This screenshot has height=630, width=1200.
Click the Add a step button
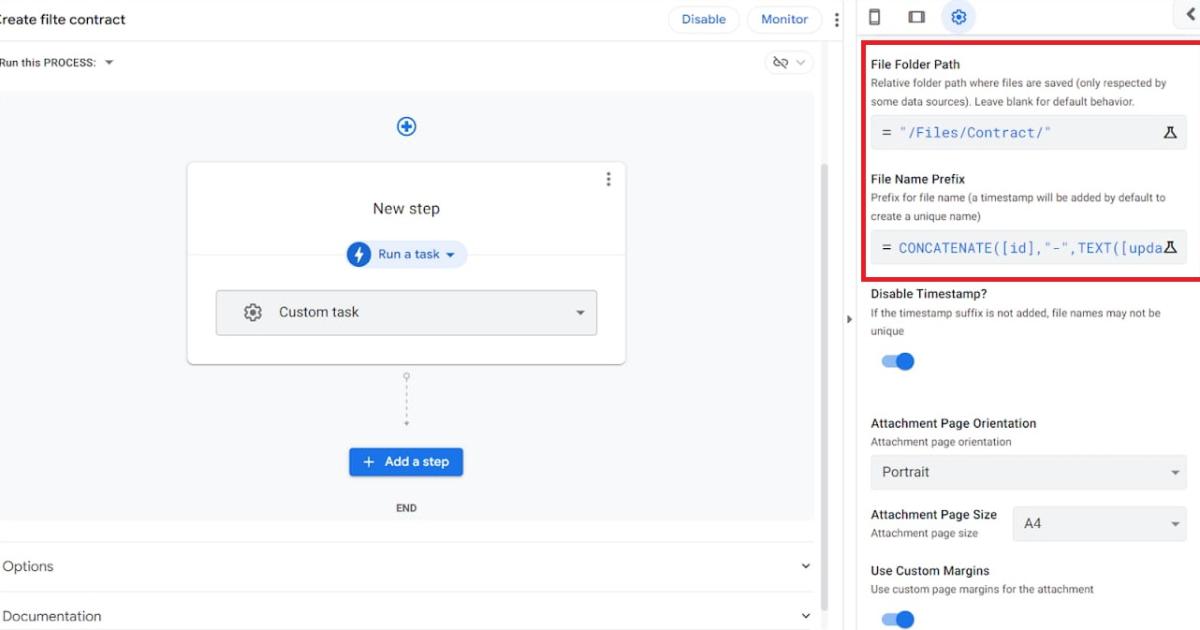(x=406, y=462)
